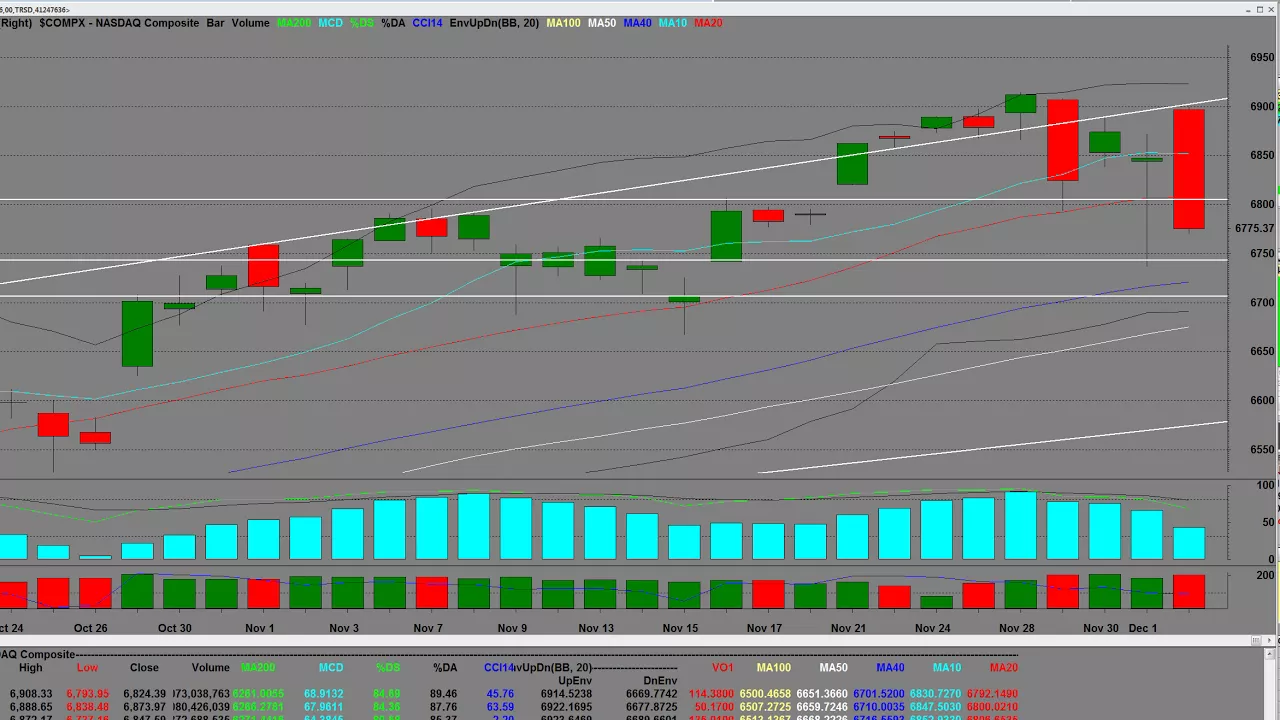
Task: Select High value 6,908.33 in table
Action: coord(31,694)
